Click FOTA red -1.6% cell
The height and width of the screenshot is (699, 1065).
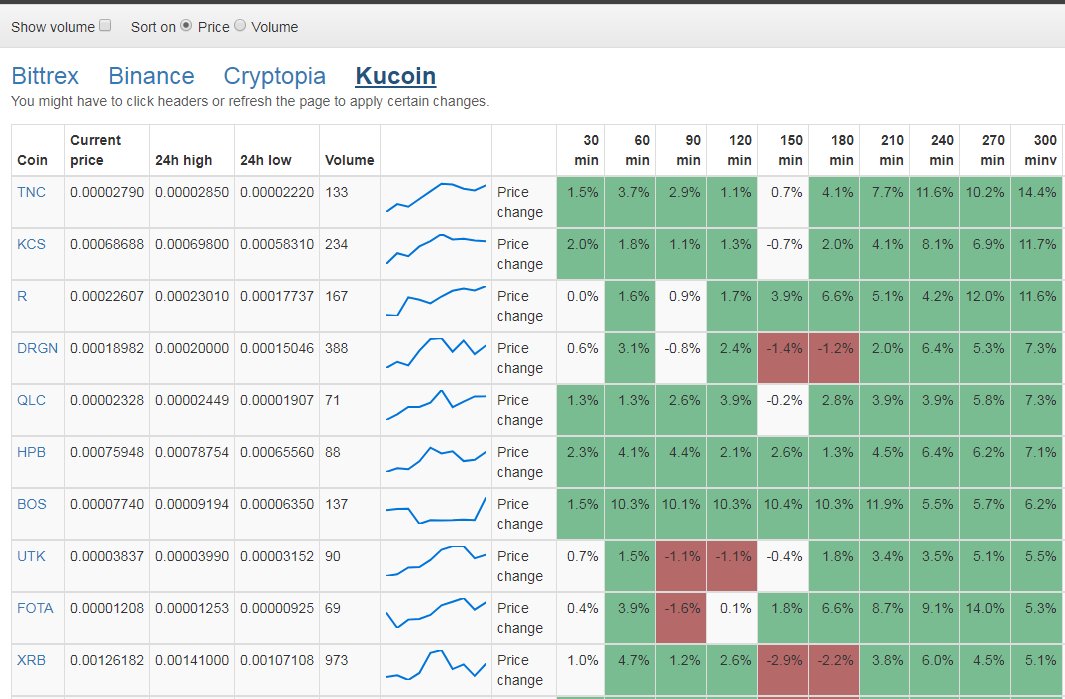pyautogui.click(x=681, y=617)
